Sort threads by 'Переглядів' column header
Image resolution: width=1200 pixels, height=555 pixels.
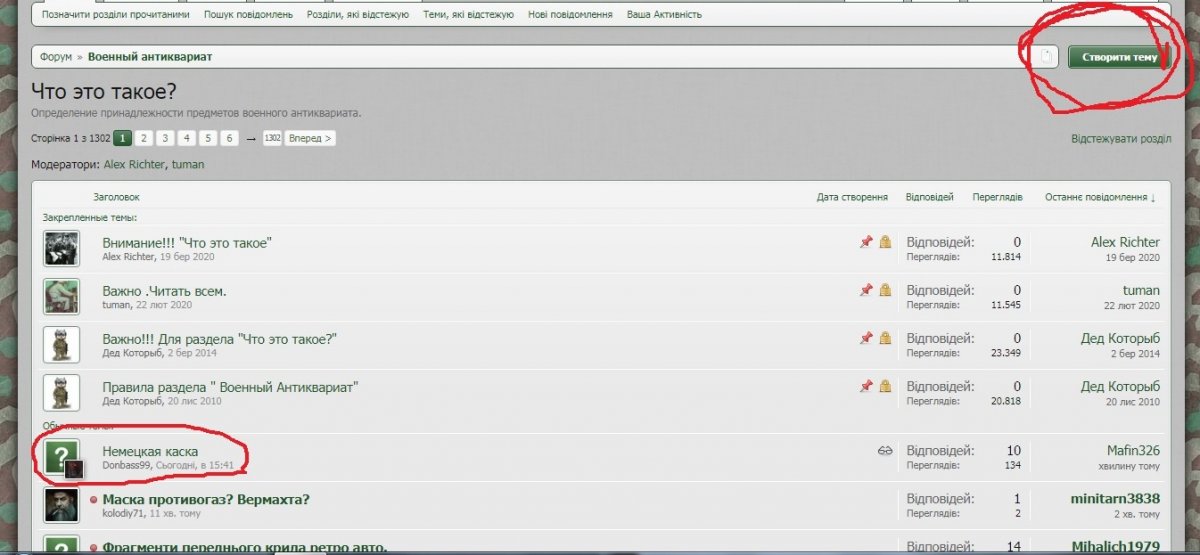pos(997,197)
